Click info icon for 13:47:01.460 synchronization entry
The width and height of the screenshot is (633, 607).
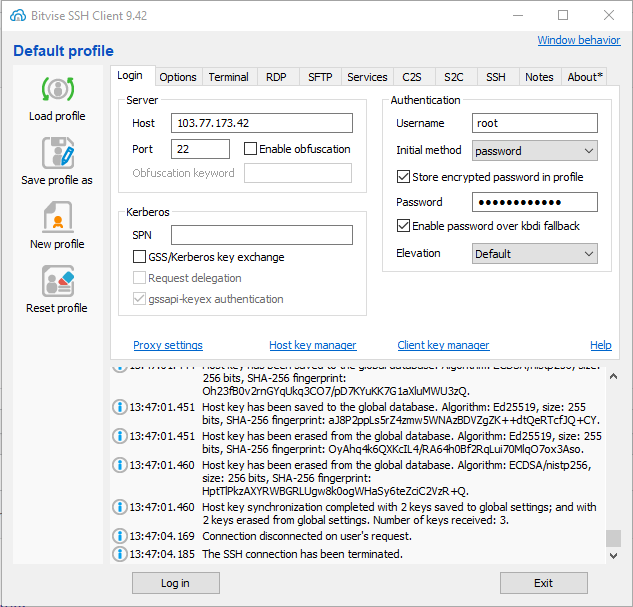point(119,507)
